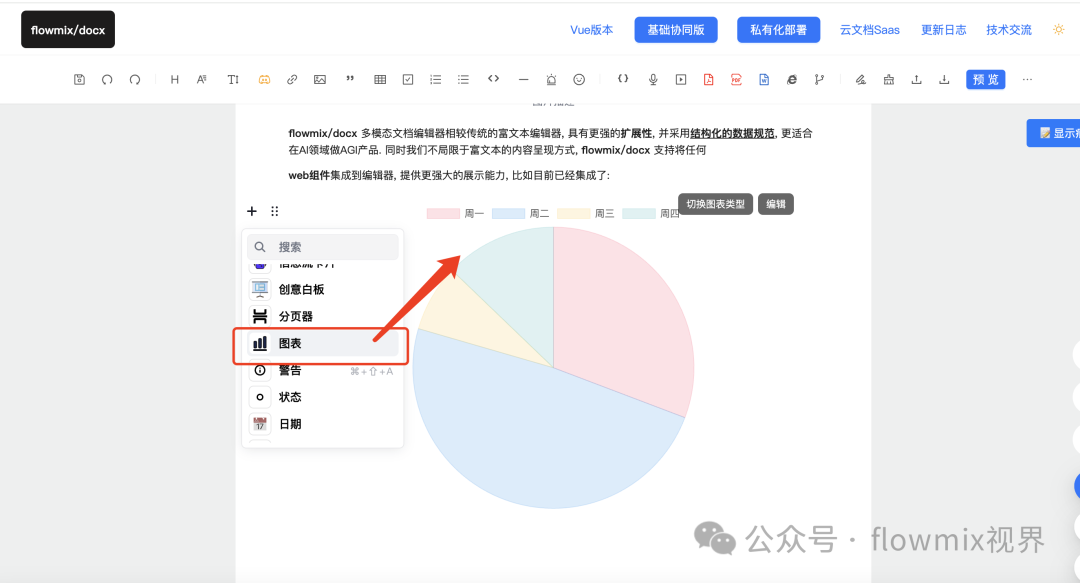Click the 基础协同版 button

pyautogui.click(x=676, y=30)
